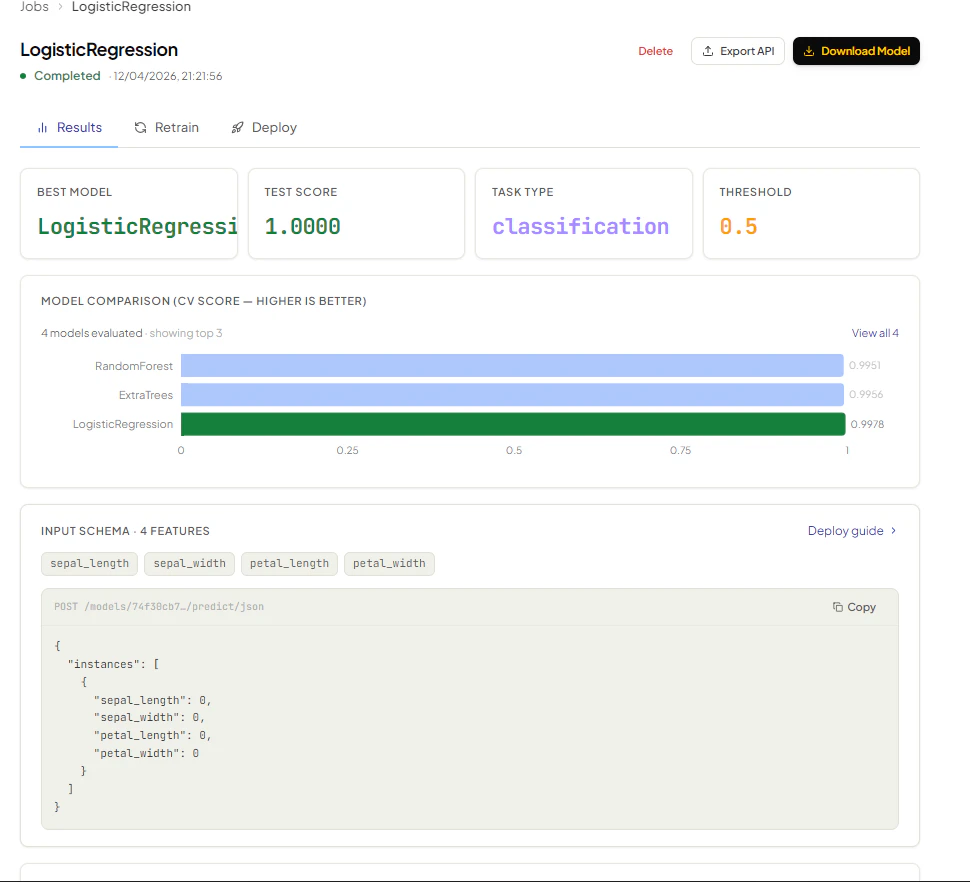The width and height of the screenshot is (970, 882).
Task: Go back to Jobs breadcrumb
Action: tap(34, 7)
